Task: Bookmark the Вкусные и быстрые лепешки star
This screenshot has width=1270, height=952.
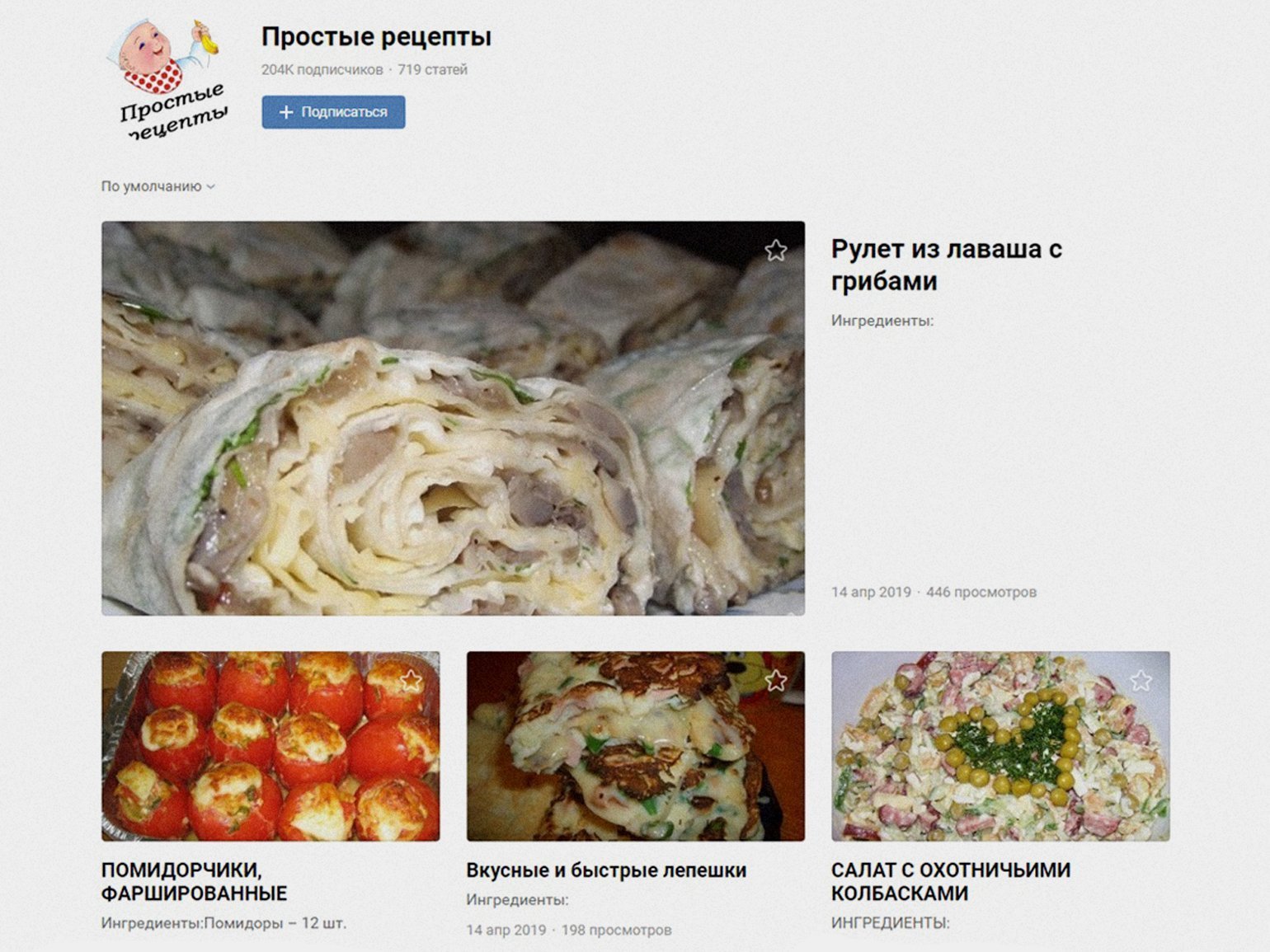Action: pyautogui.click(x=775, y=681)
